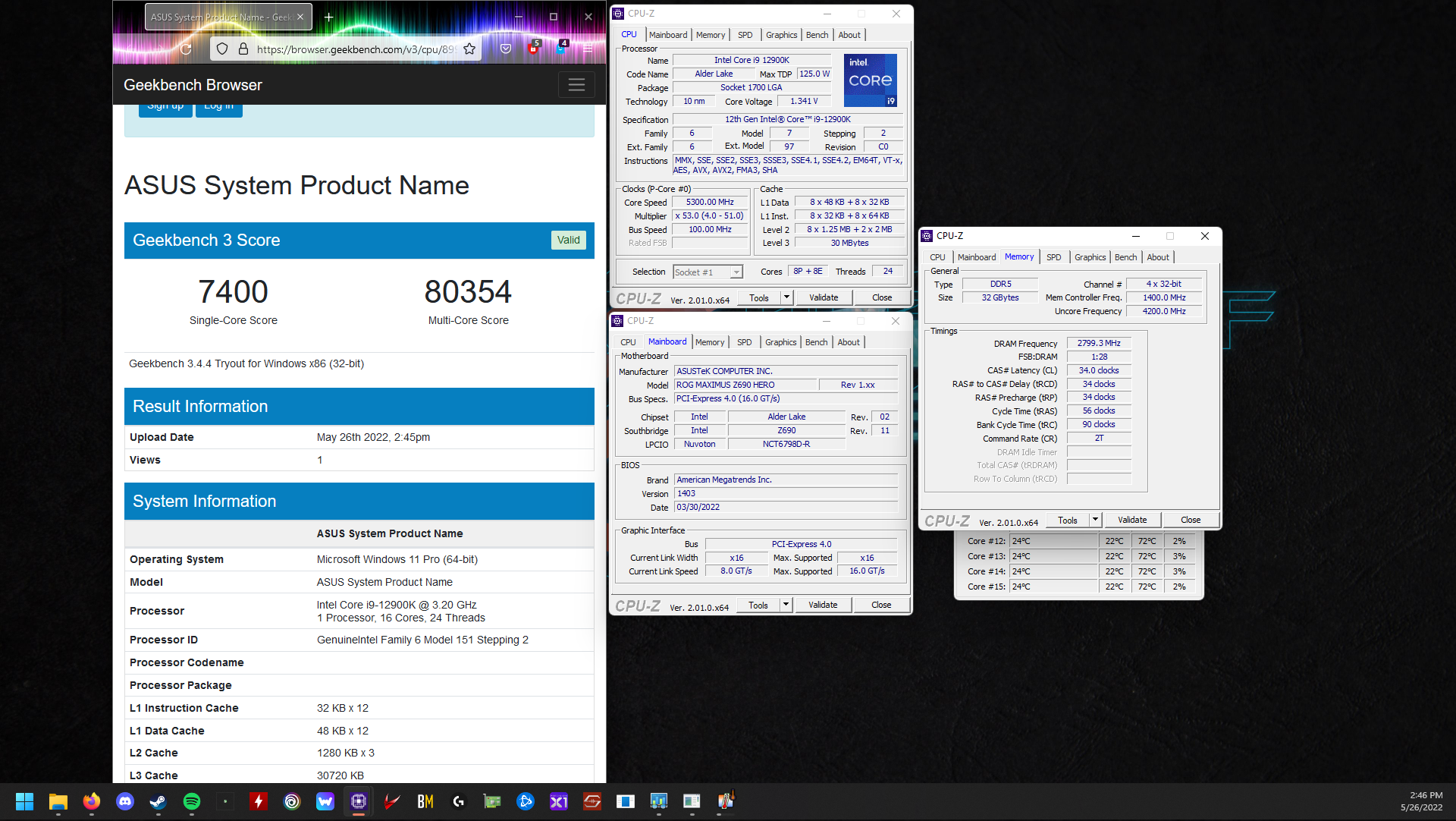Open the Wallpaper Engine W icon on taskbar
The height and width of the screenshot is (821, 1456).
coord(325,801)
